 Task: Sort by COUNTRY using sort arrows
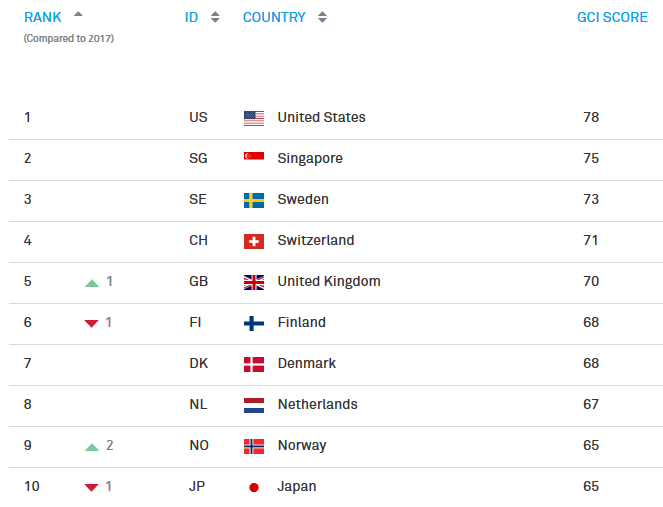(x=322, y=17)
